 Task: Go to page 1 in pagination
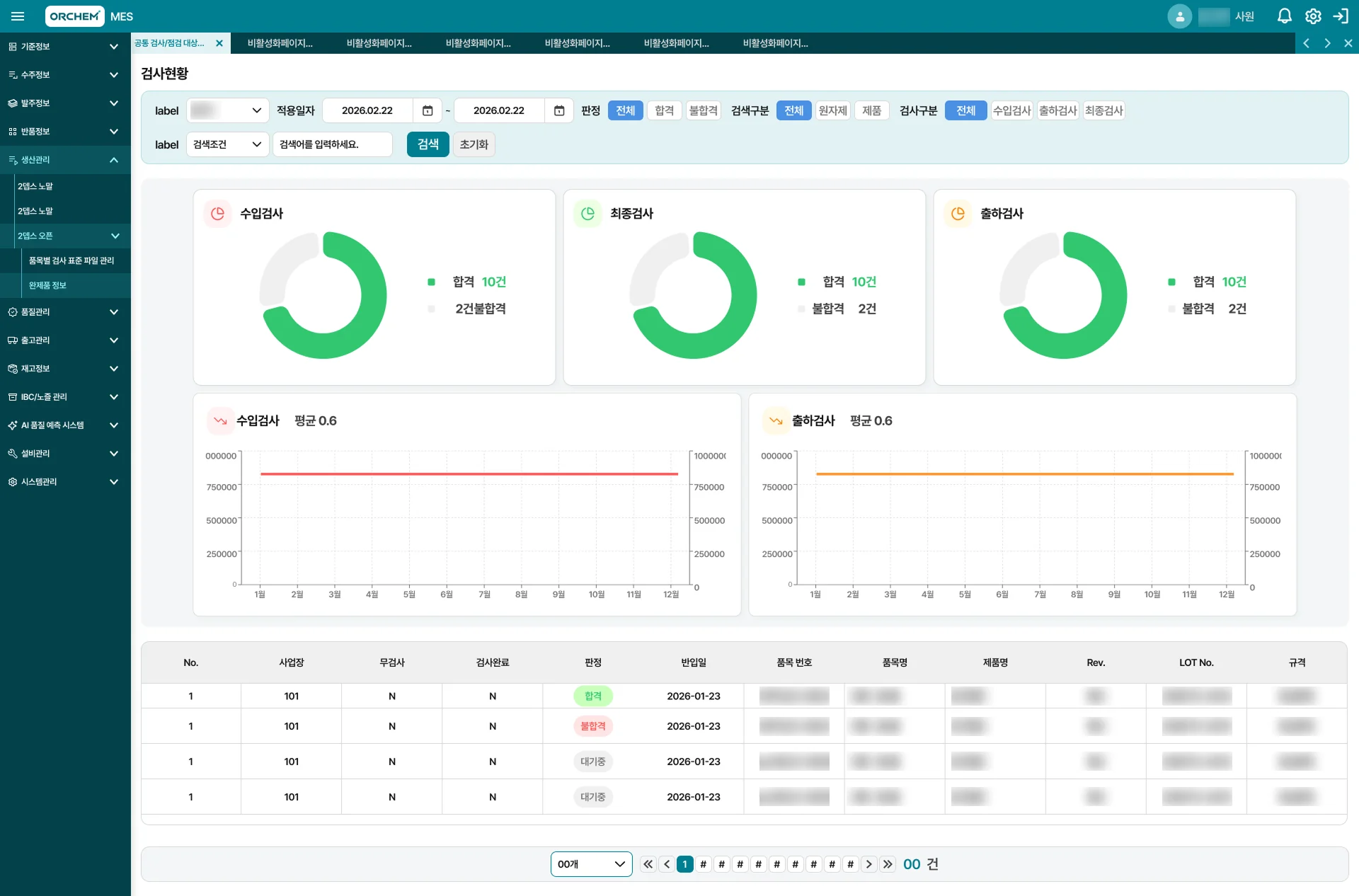pos(684,864)
